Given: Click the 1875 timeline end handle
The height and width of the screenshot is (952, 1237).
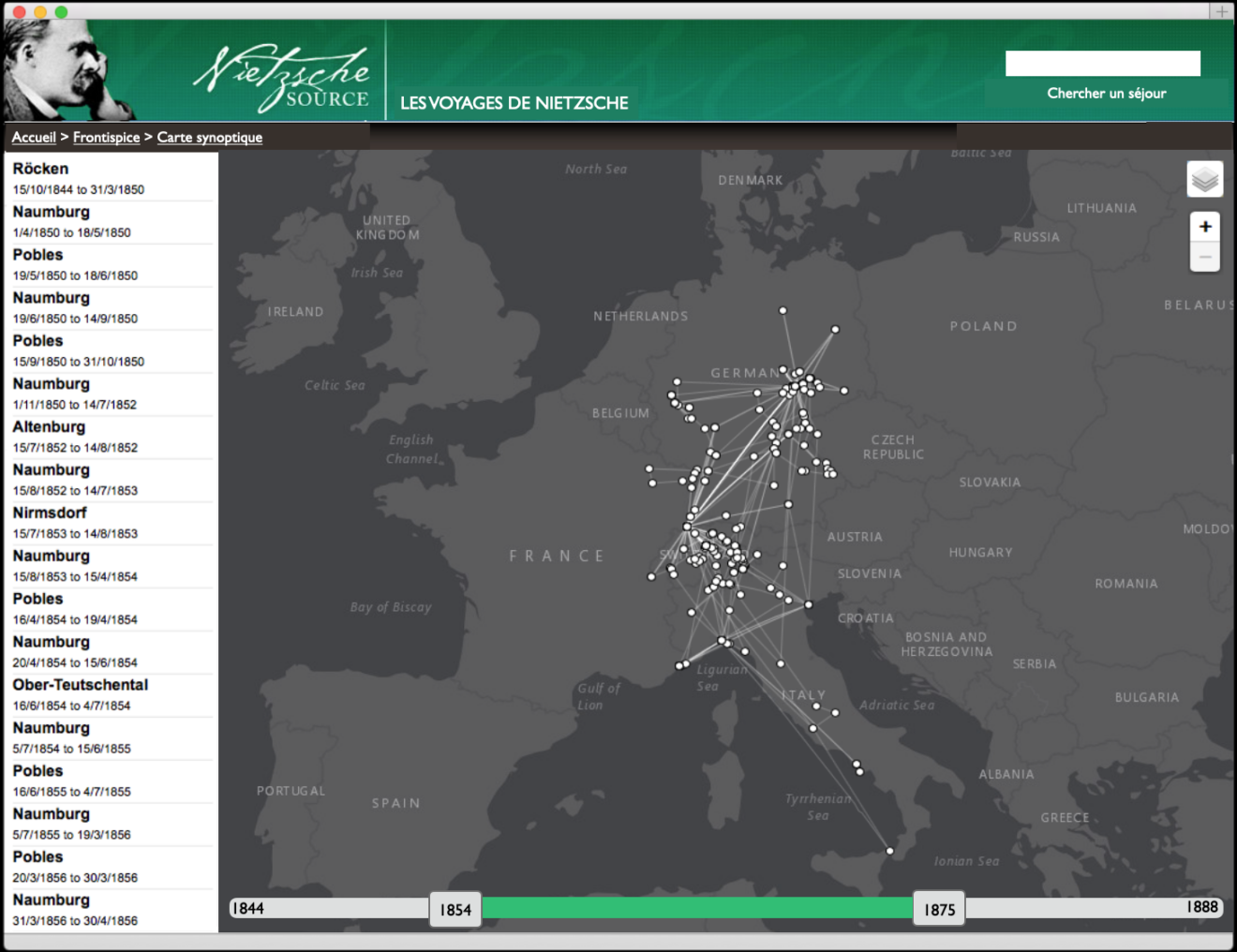Looking at the screenshot, I should click(939, 909).
